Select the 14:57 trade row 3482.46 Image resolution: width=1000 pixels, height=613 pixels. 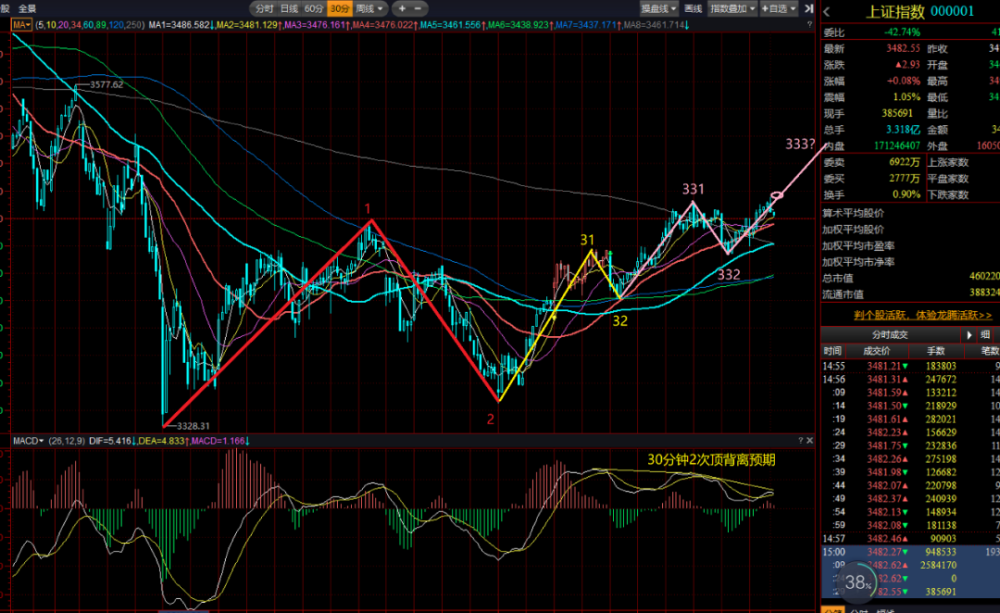[910, 539]
